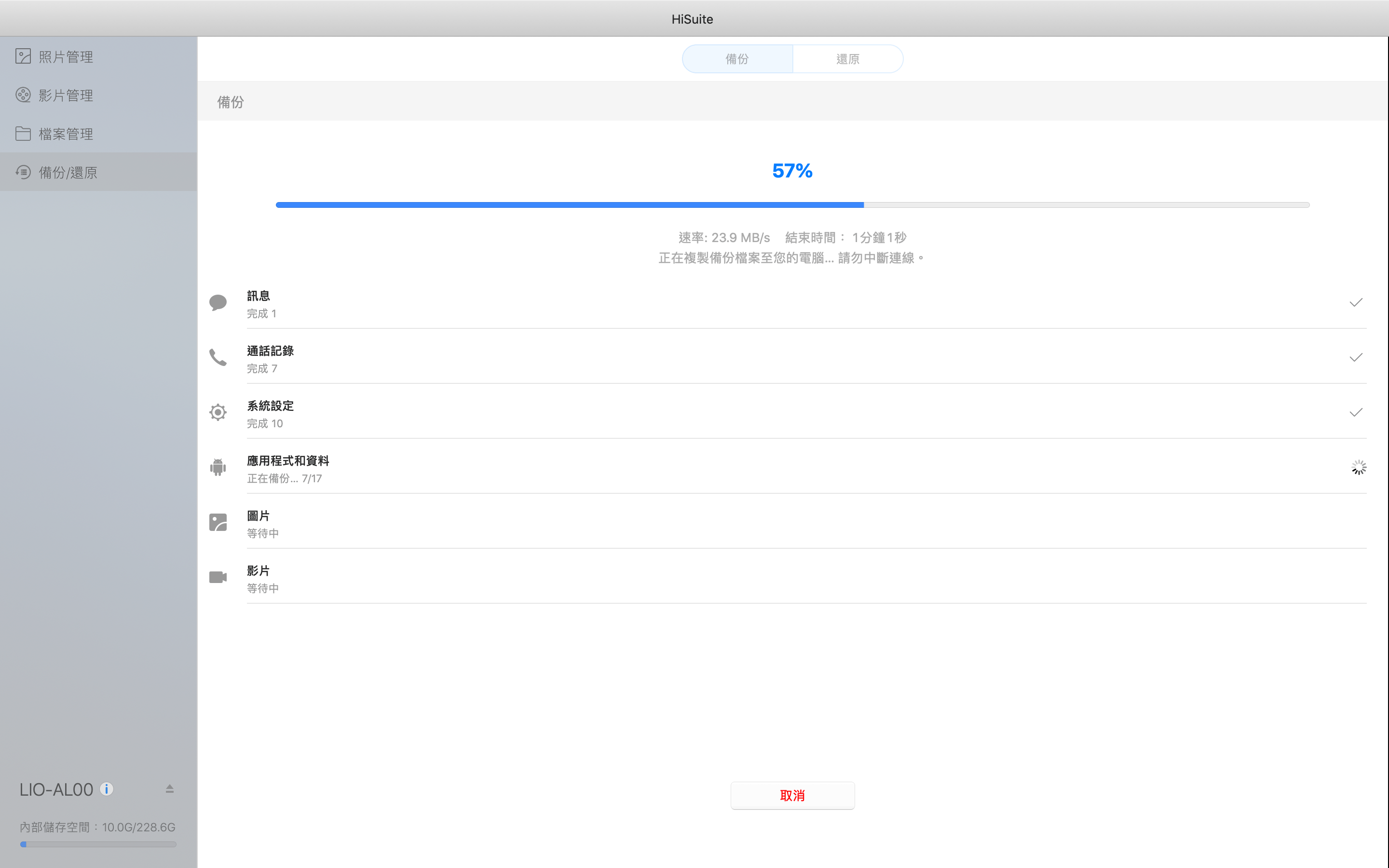Click the eject device icon
The width and height of the screenshot is (1389, 868).
coord(169,789)
